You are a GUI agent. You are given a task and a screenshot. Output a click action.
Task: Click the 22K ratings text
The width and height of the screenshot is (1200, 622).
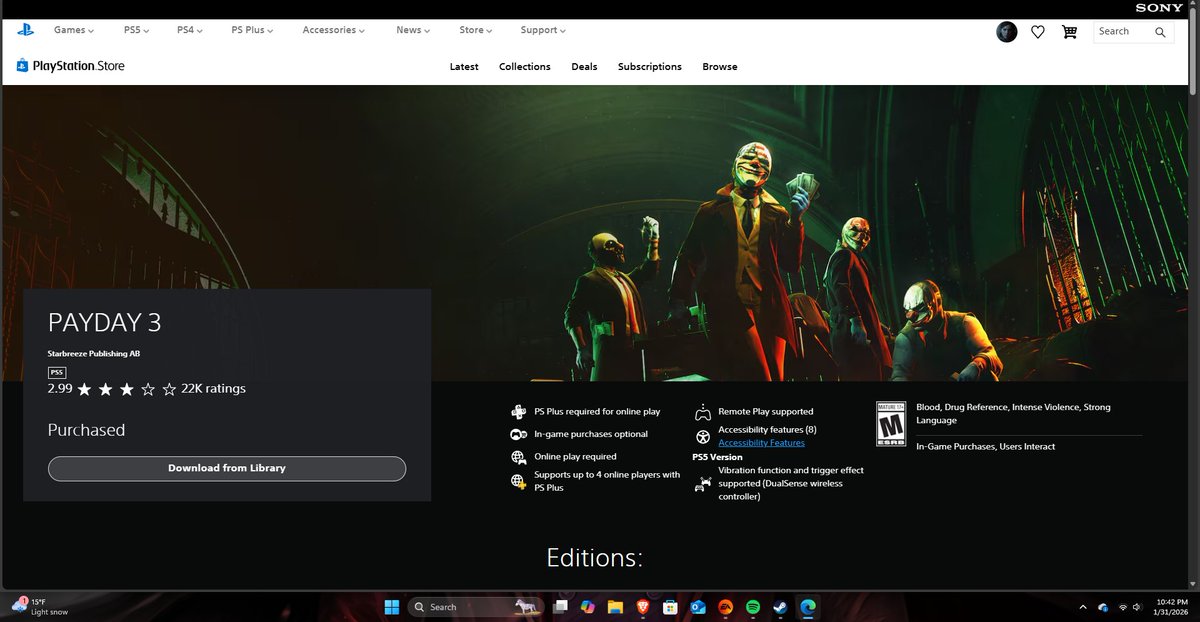213,388
